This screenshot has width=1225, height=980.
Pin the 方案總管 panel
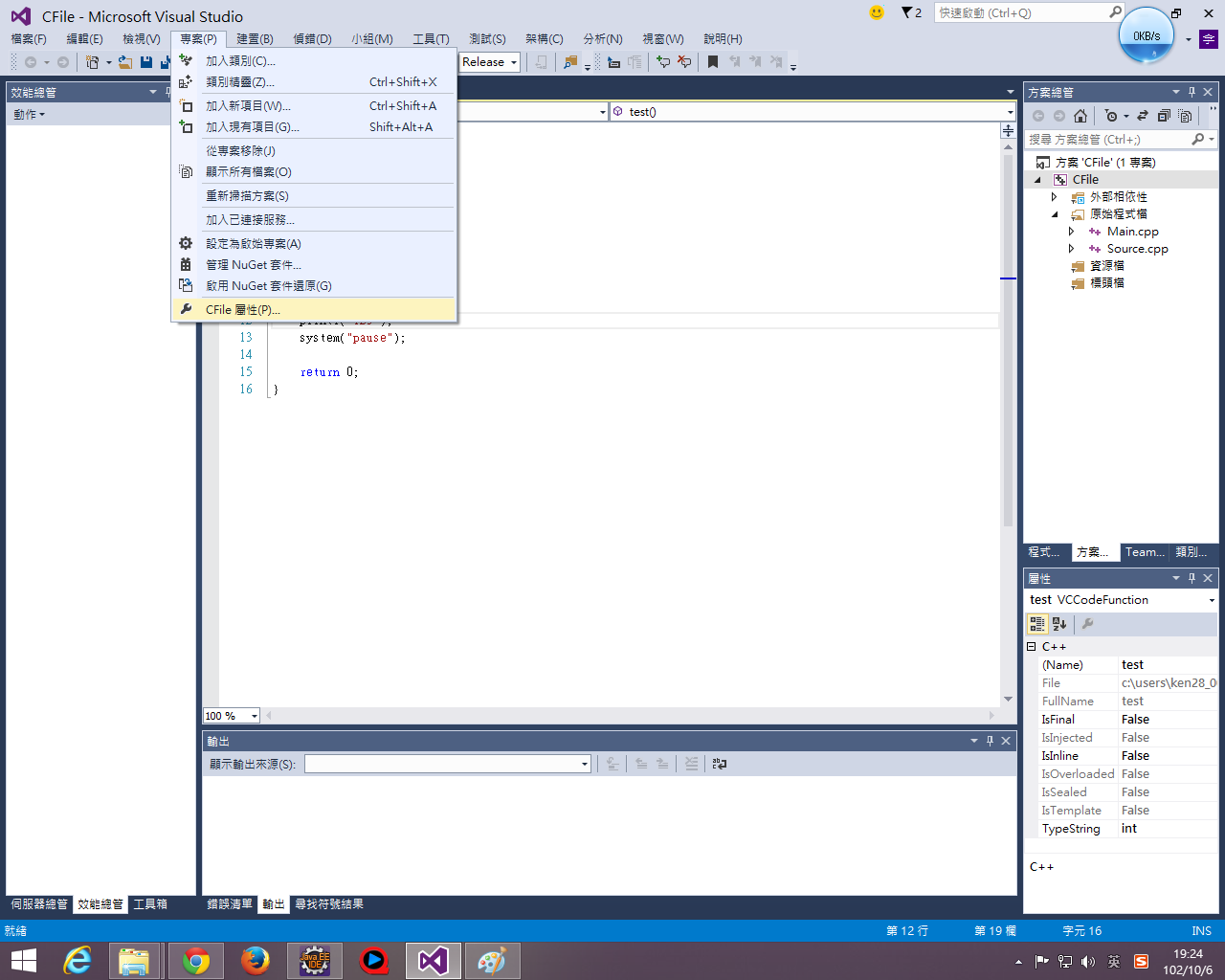point(1192,92)
